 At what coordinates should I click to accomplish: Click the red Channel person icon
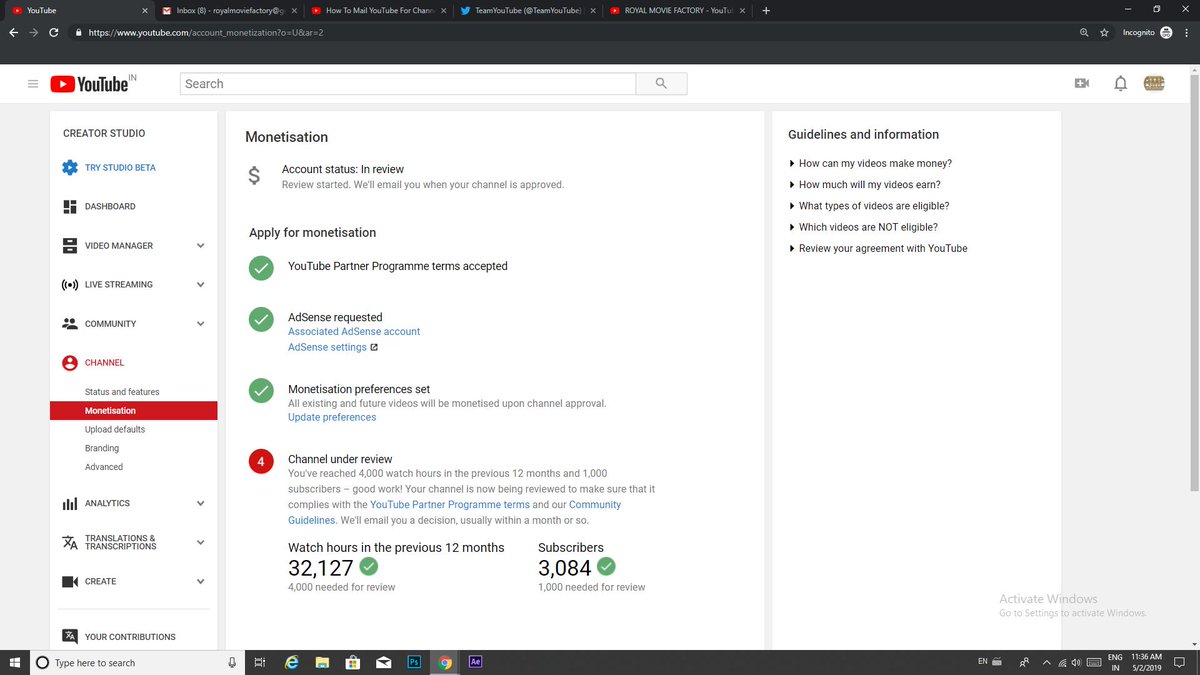(x=70, y=363)
